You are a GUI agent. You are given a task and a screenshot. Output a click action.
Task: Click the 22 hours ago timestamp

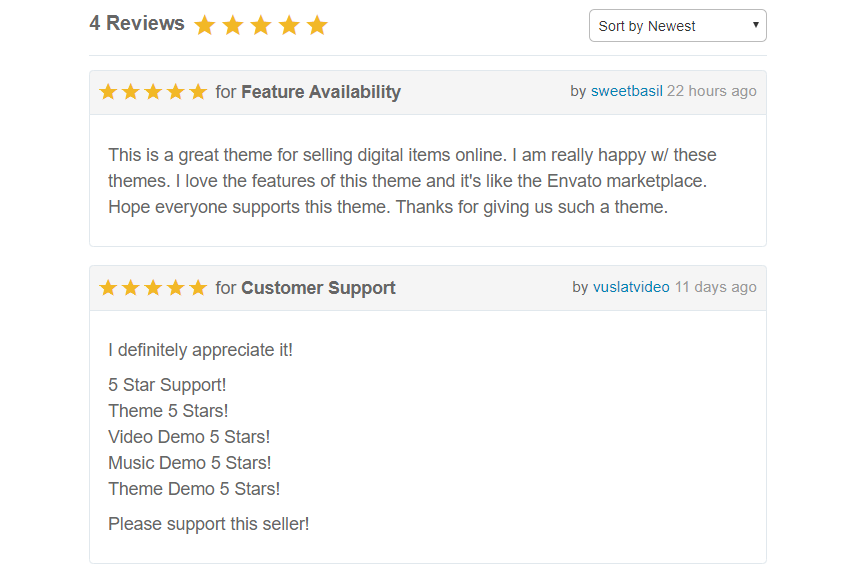coord(712,91)
